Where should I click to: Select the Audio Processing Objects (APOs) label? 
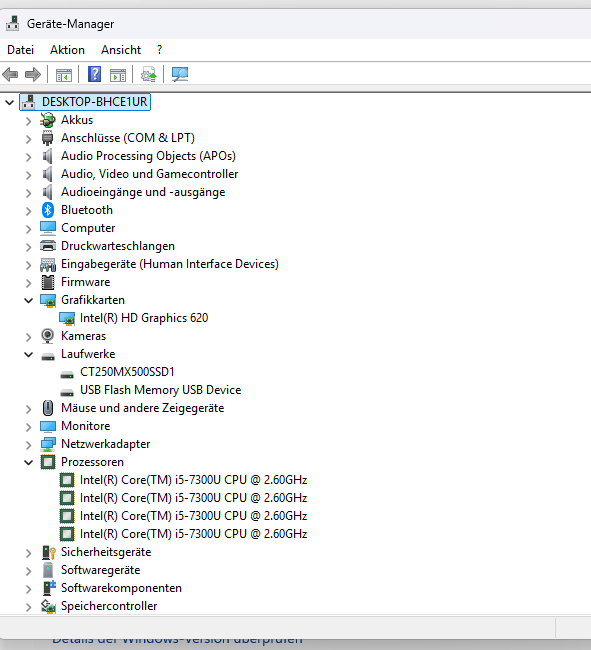(x=148, y=156)
